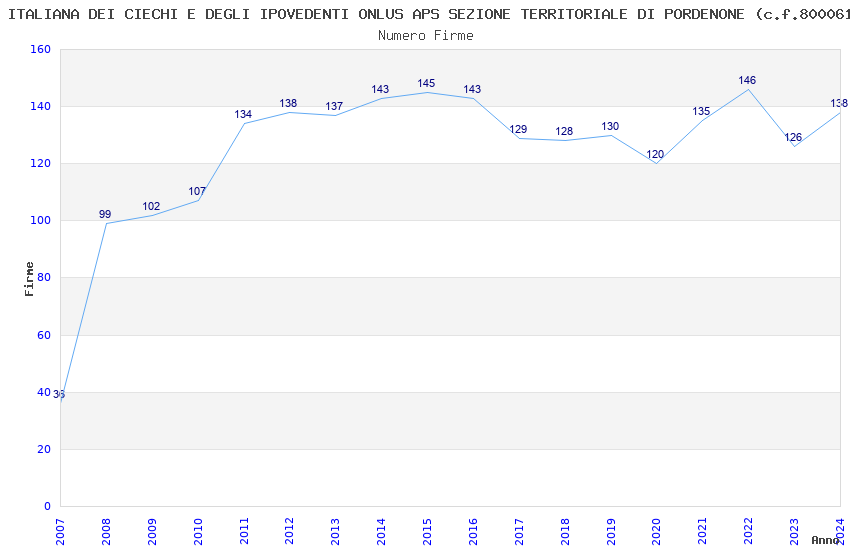Click the data label 126 for 2023
The width and height of the screenshot is (850, 550).
[793, 137]
